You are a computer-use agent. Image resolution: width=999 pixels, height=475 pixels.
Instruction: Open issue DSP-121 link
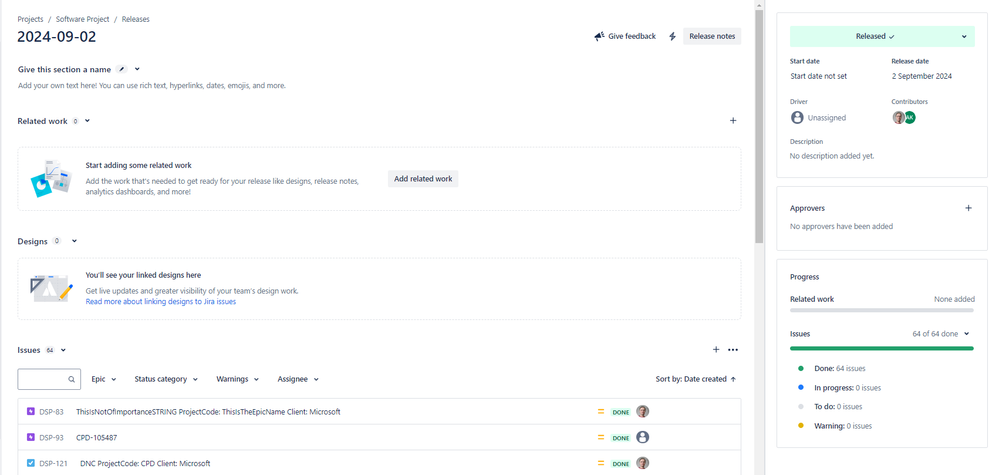click(53, 464)
